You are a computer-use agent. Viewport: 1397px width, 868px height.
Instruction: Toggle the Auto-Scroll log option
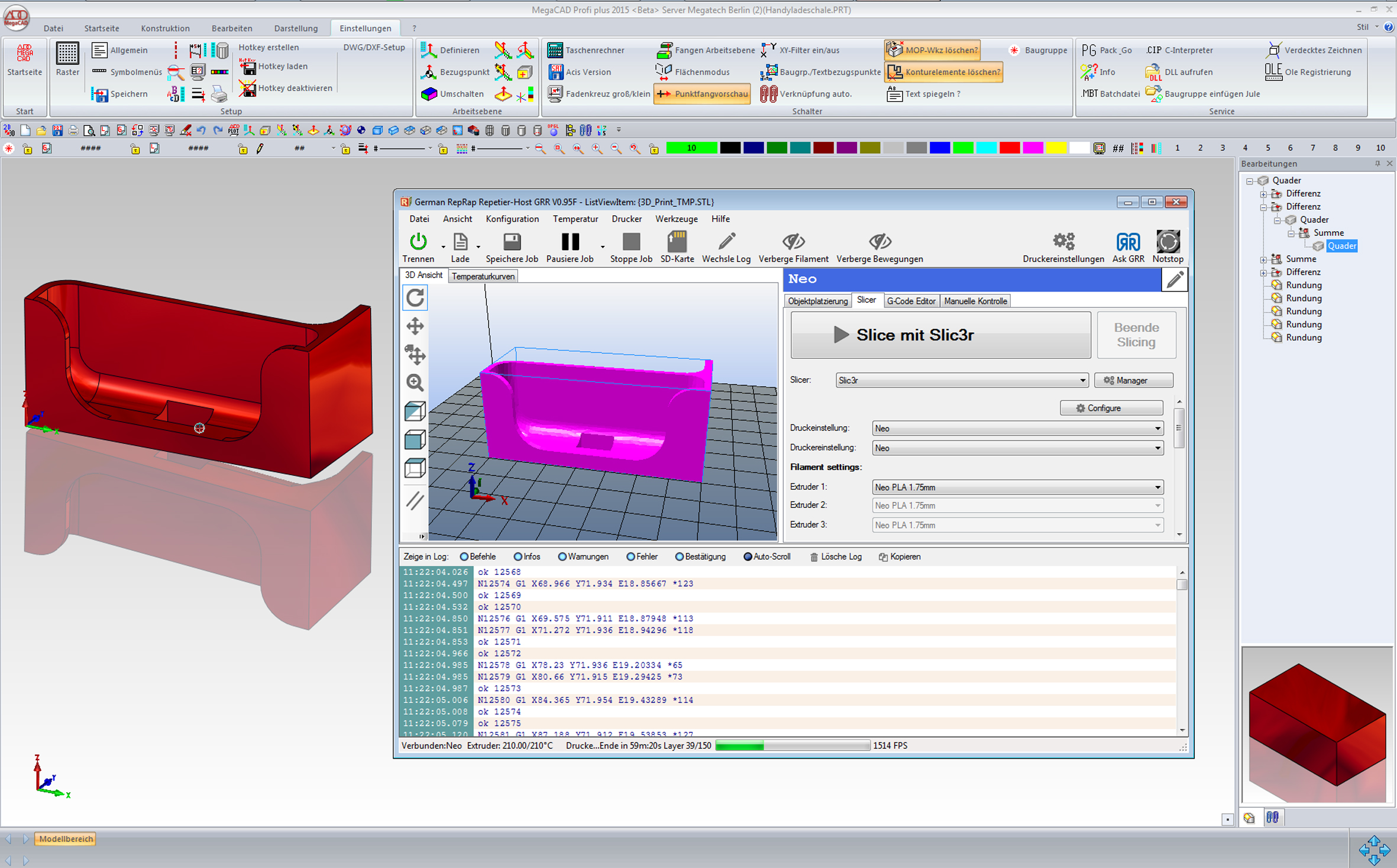(x=748, y=556)
